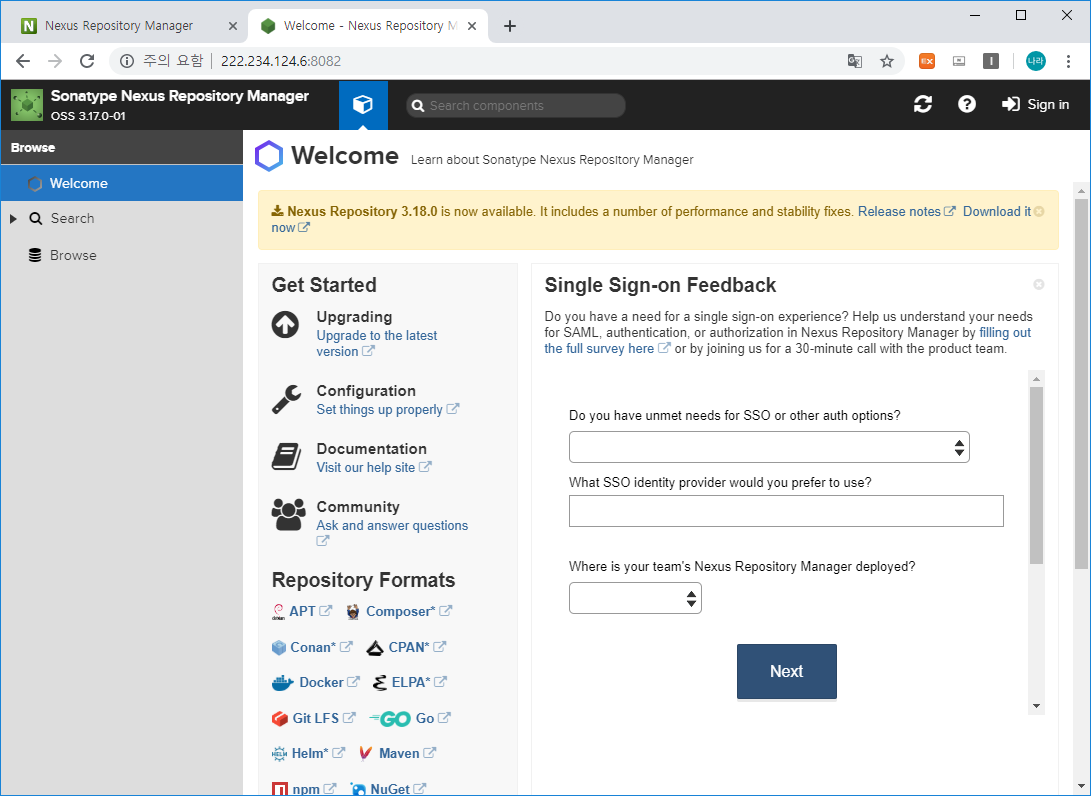1091x796 pixels.
Task: Close the Welcome - Nexus Repository tab
Action: point(472,26)
